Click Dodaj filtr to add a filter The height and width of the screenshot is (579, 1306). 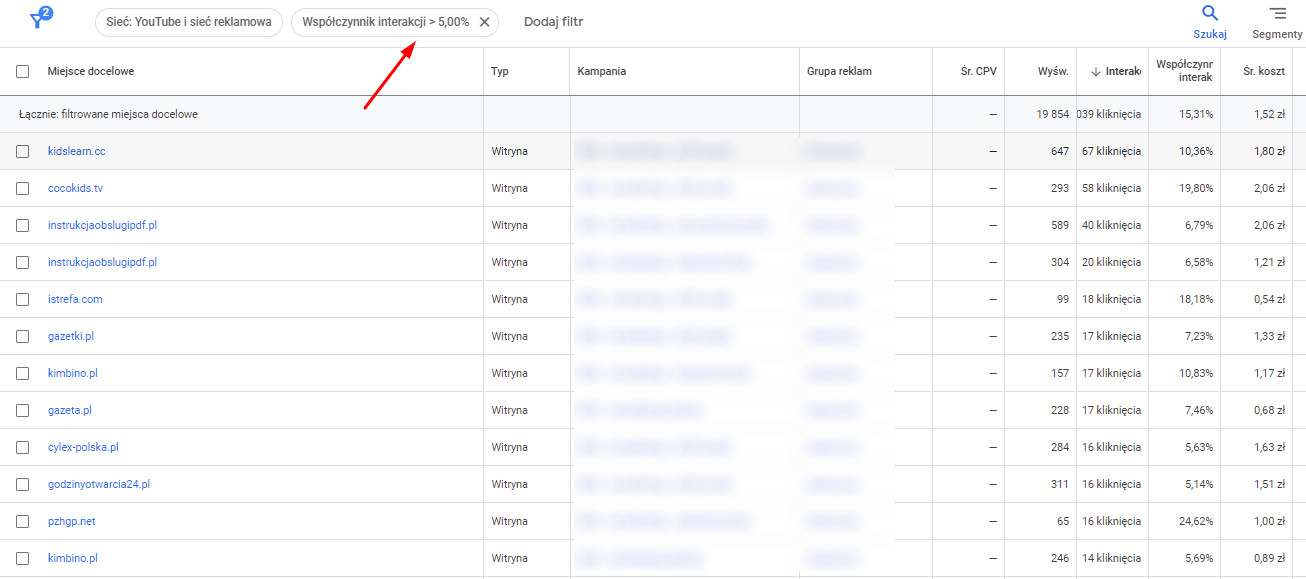coord(553,22)
